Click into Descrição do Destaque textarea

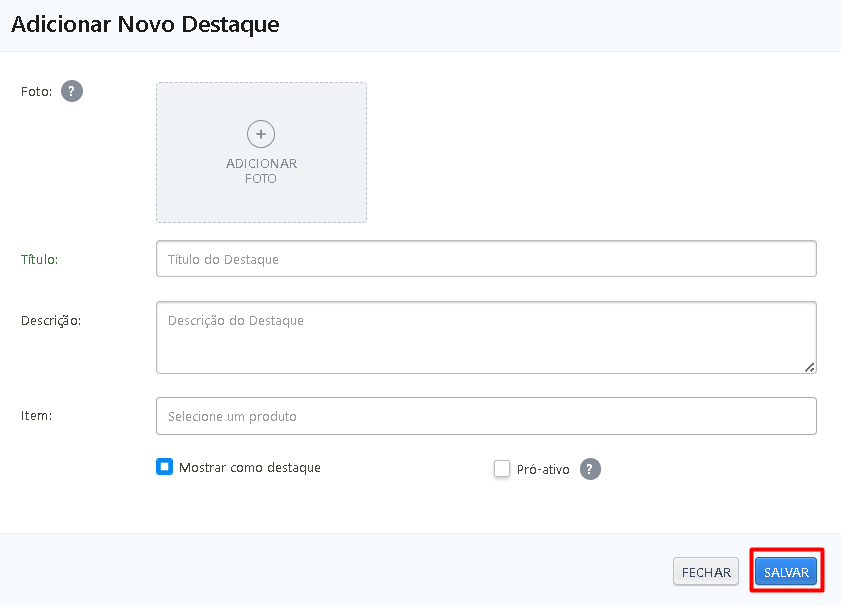tap(486, 338)
